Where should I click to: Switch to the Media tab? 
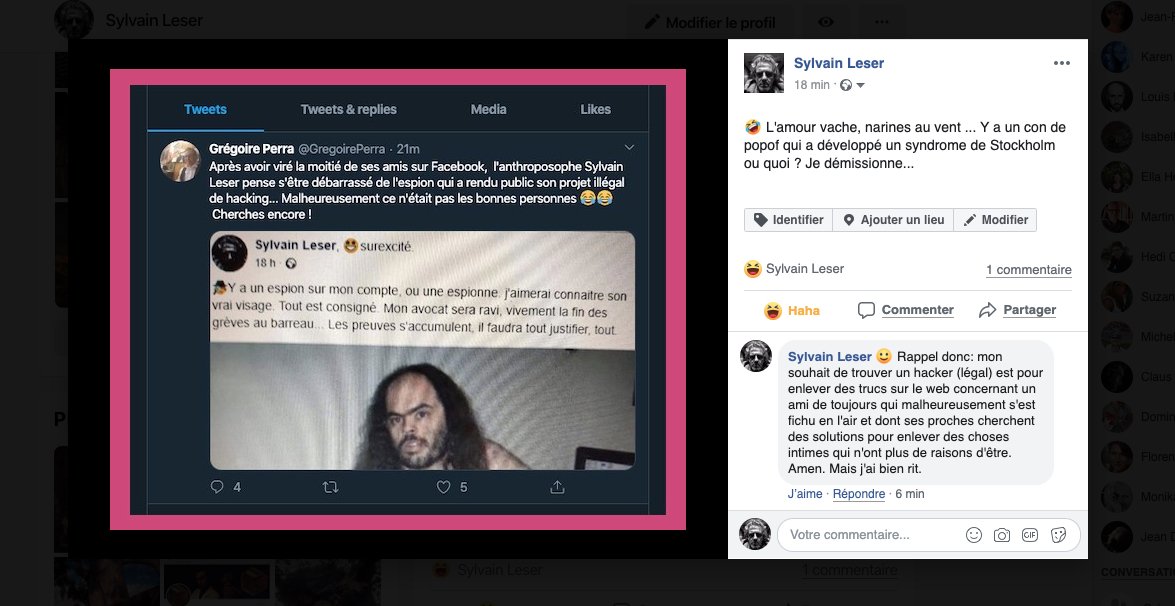489,109
